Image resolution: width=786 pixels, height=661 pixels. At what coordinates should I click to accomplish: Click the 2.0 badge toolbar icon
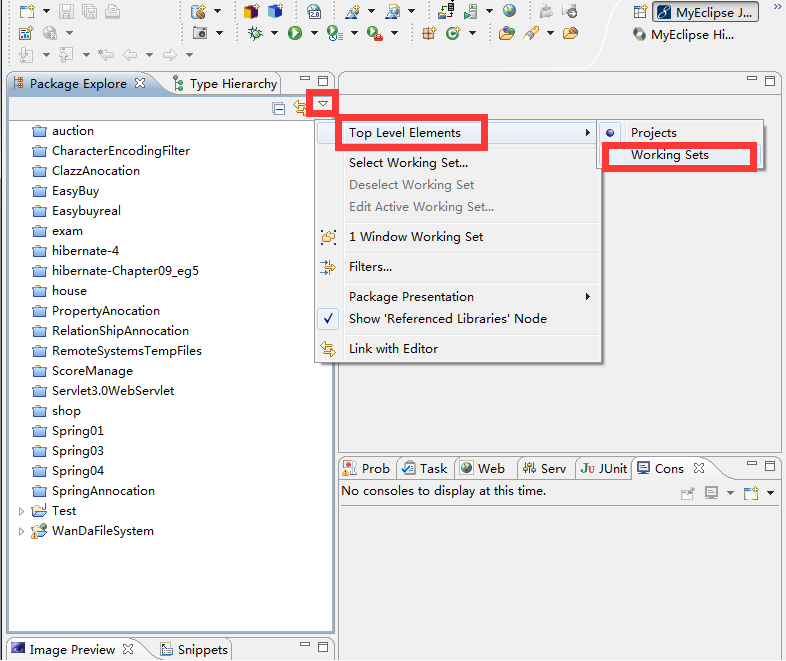314,11
